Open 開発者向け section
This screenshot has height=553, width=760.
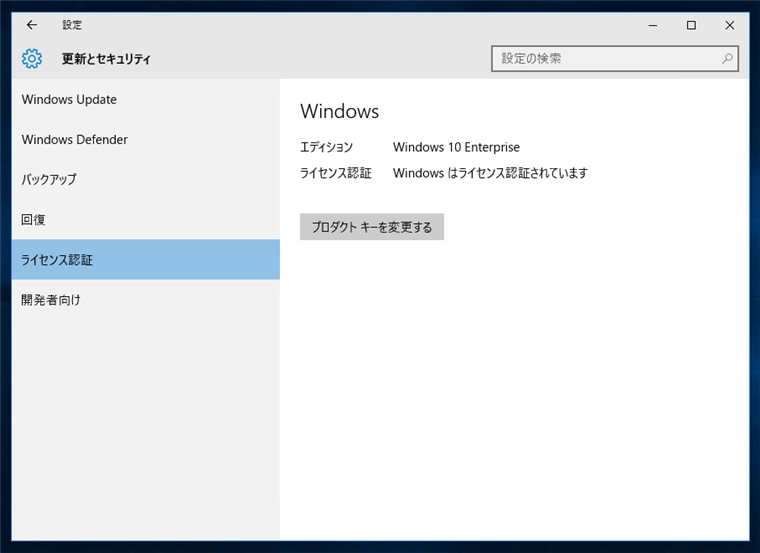146,300
